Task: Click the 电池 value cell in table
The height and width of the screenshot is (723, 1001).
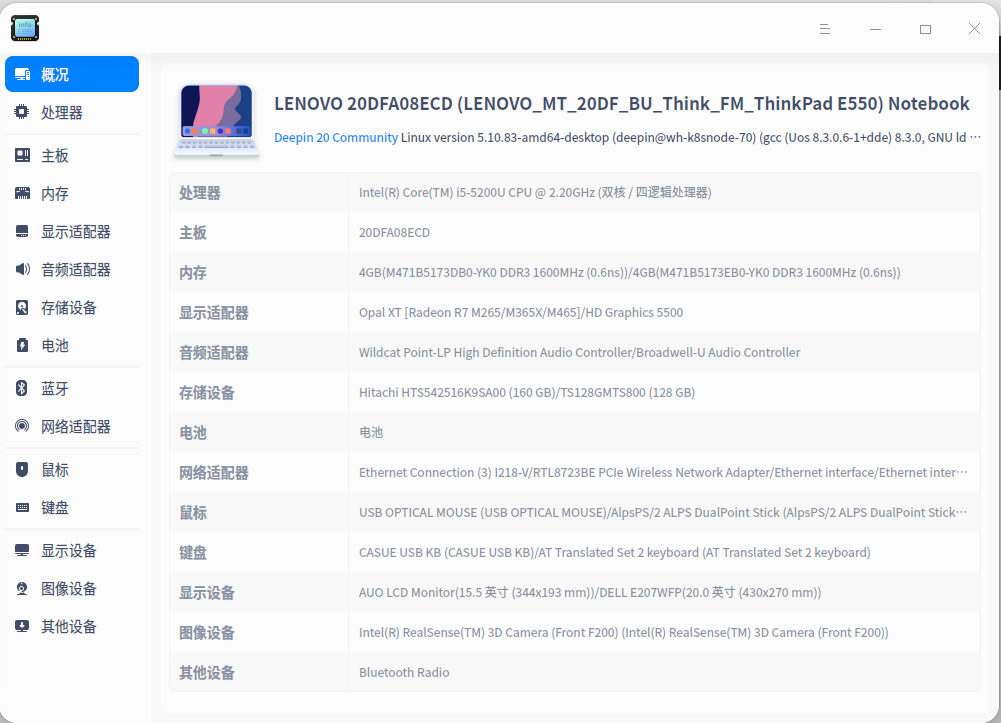Action: tap(371, 432)
